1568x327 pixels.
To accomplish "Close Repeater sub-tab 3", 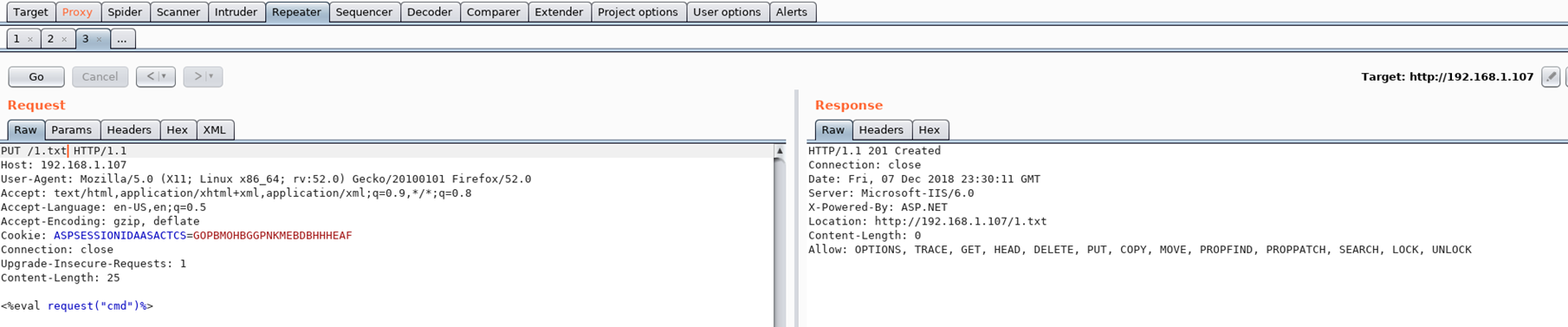I will (x=99, y=40).
